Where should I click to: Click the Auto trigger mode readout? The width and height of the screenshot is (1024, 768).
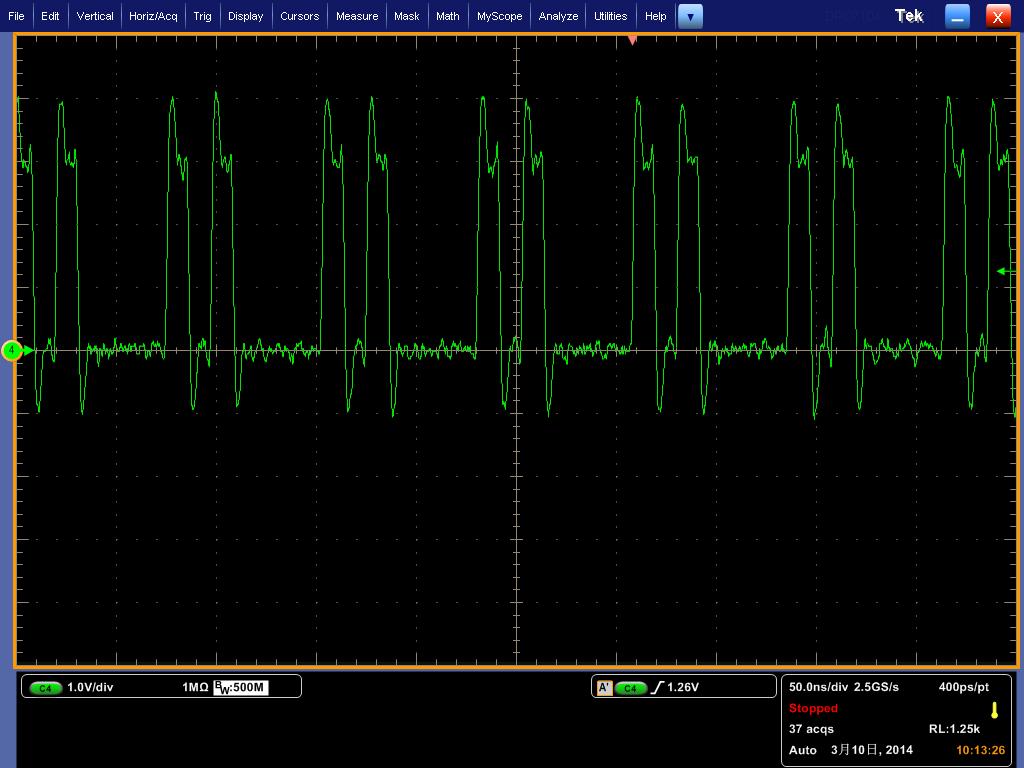coord(803,750)
